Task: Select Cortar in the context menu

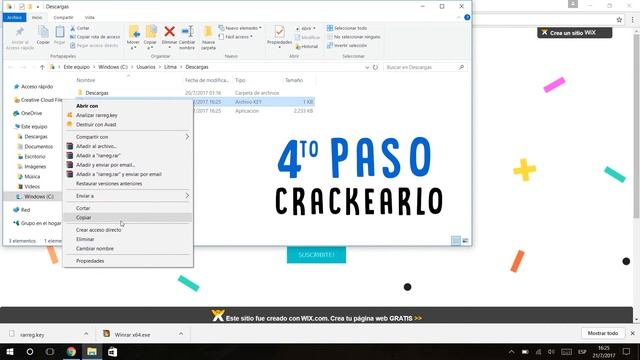Action: pyautogui.click(x=128, y=208)
